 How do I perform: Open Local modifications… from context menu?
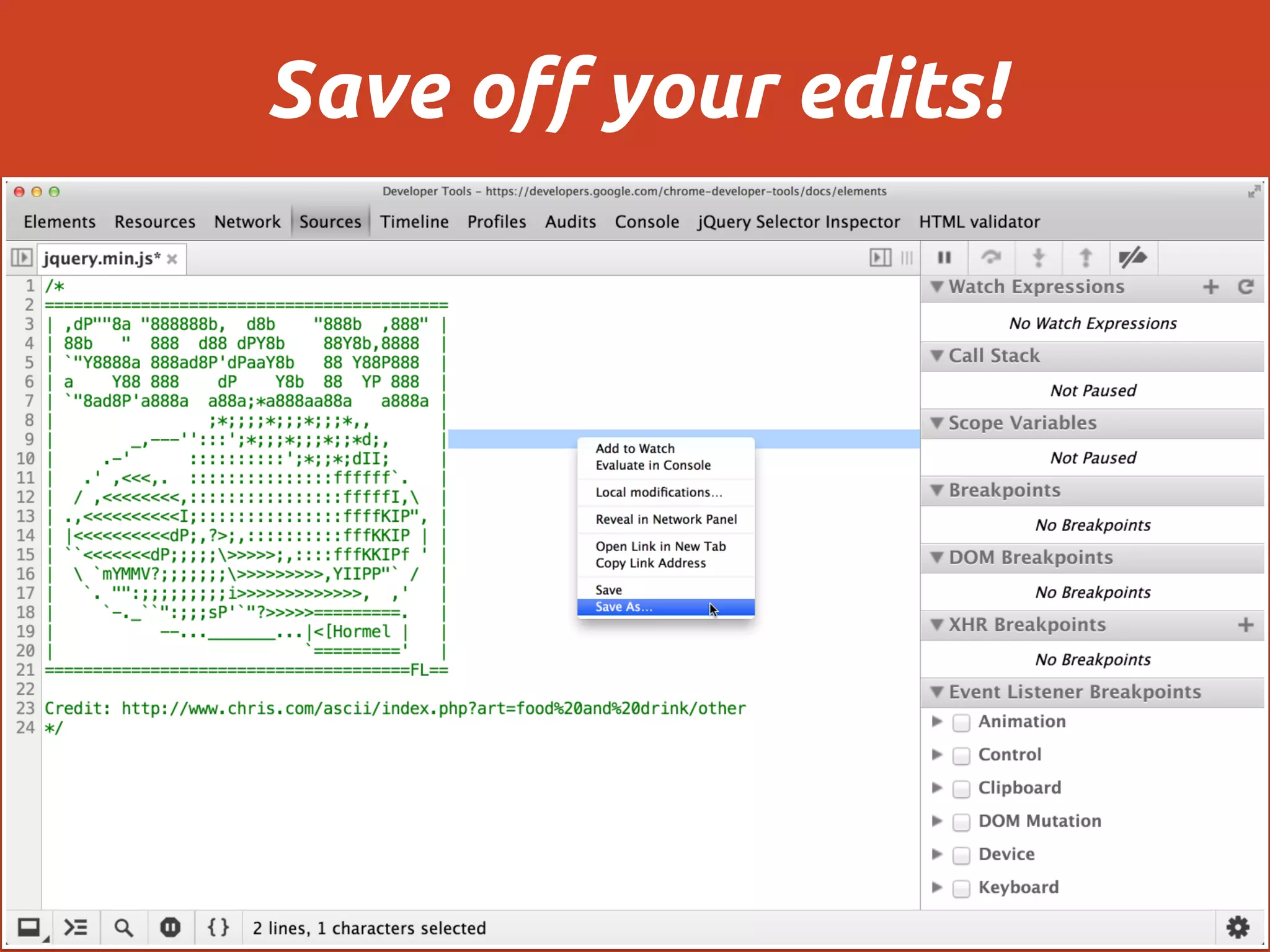[x=666, y=493]
